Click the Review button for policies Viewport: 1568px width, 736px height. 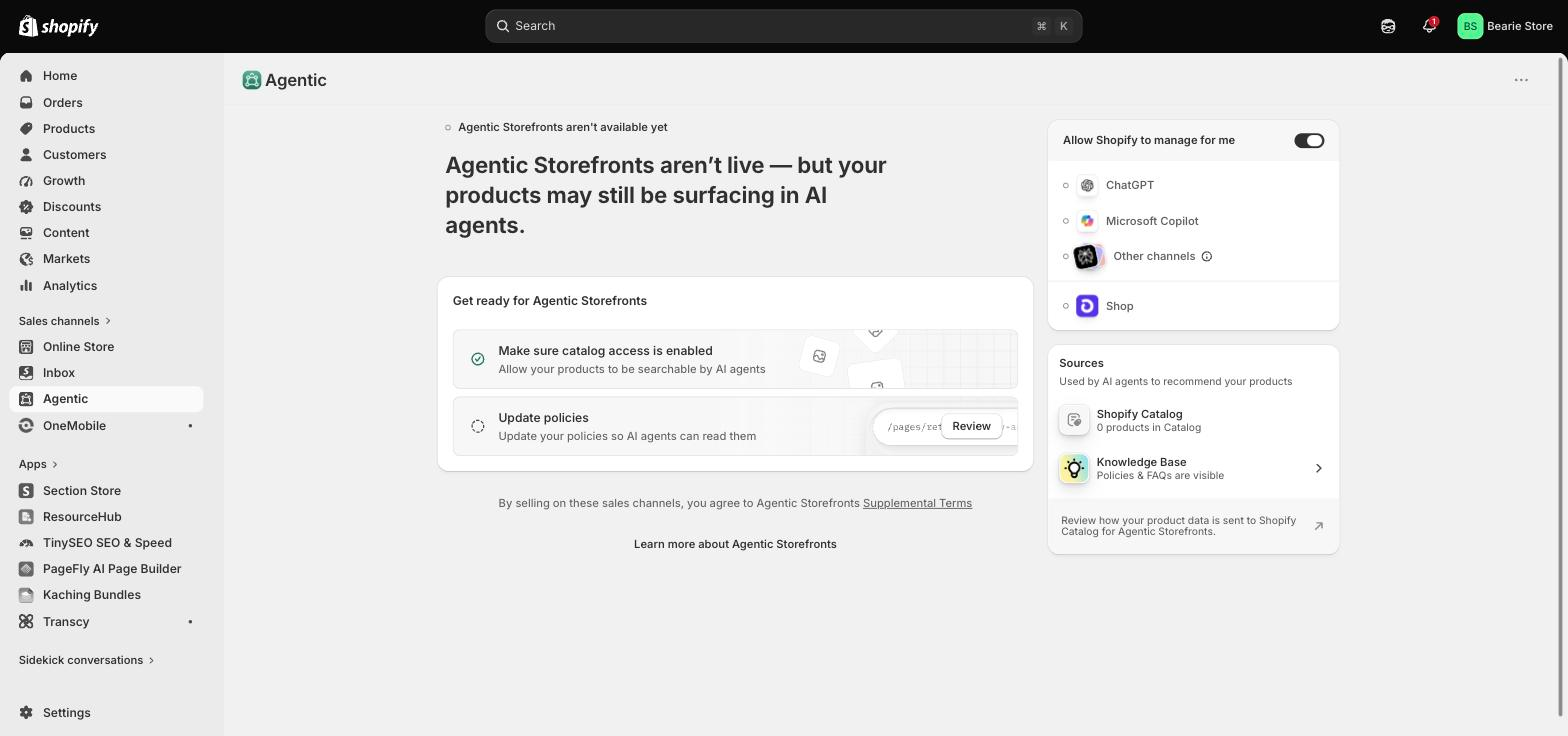pos(971,427)
